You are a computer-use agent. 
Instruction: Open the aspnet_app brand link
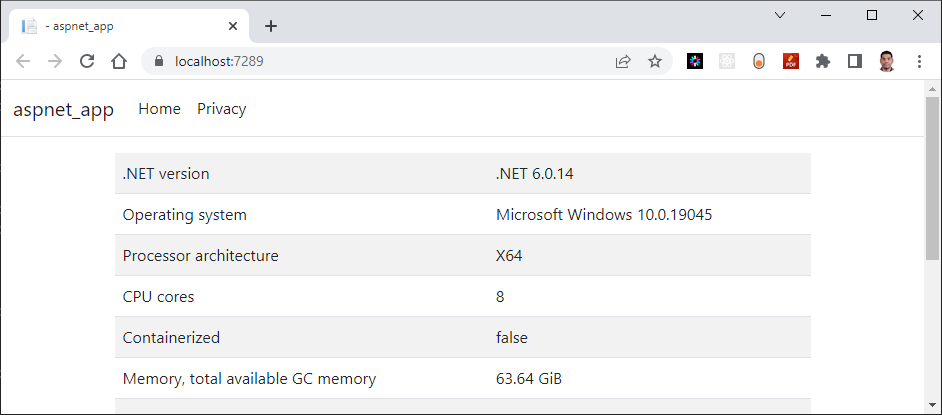[x=64, y=109]
